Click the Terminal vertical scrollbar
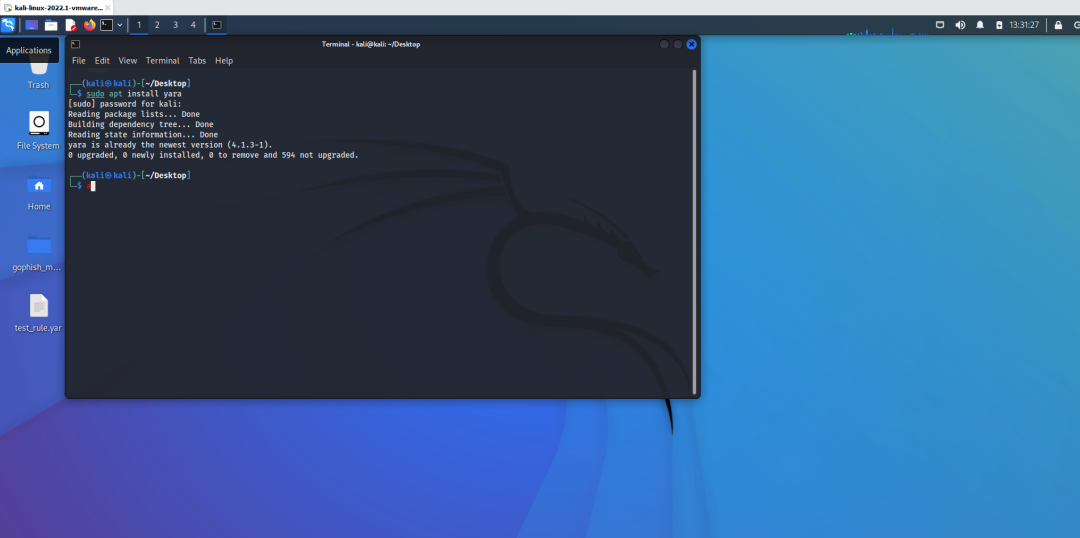 click(694, 232)
